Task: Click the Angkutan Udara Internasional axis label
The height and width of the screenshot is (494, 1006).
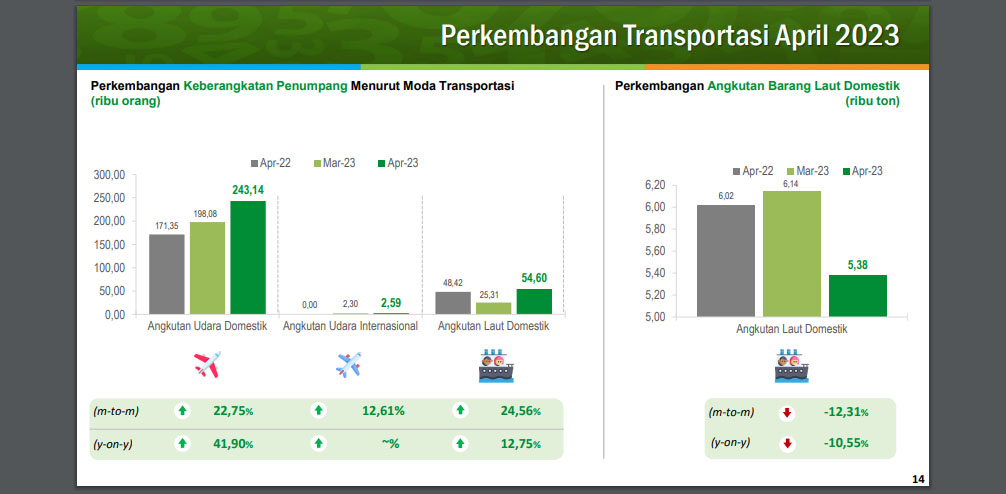Action: (x=350, y=326)
